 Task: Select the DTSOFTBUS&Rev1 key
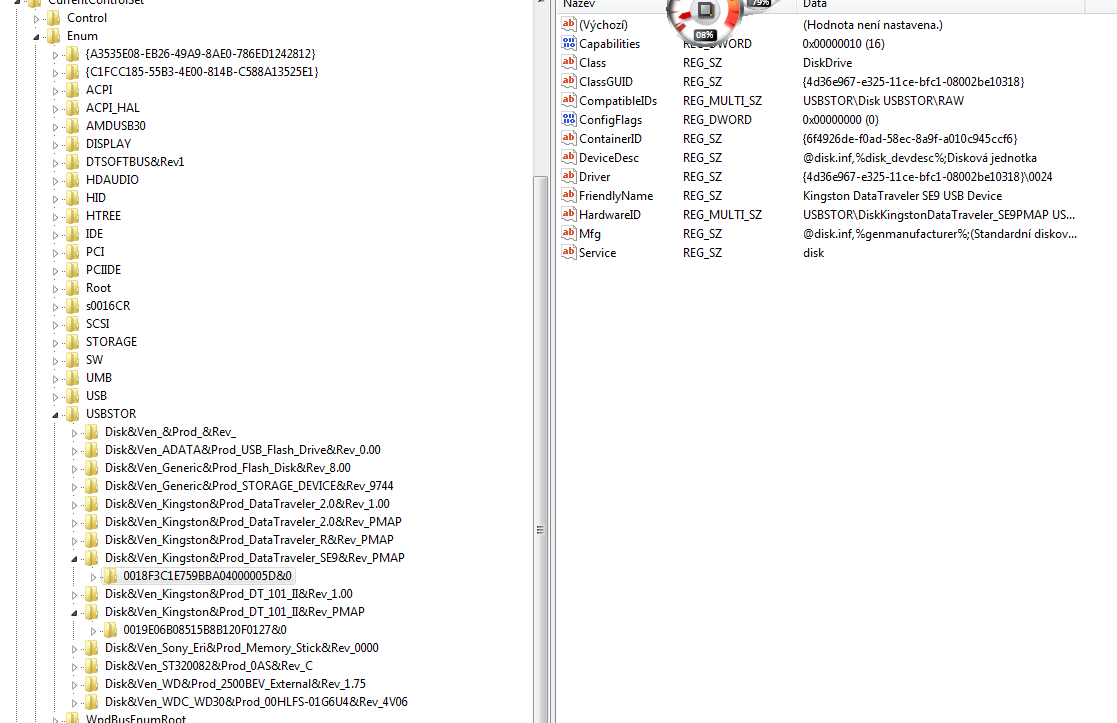[135, 162]
